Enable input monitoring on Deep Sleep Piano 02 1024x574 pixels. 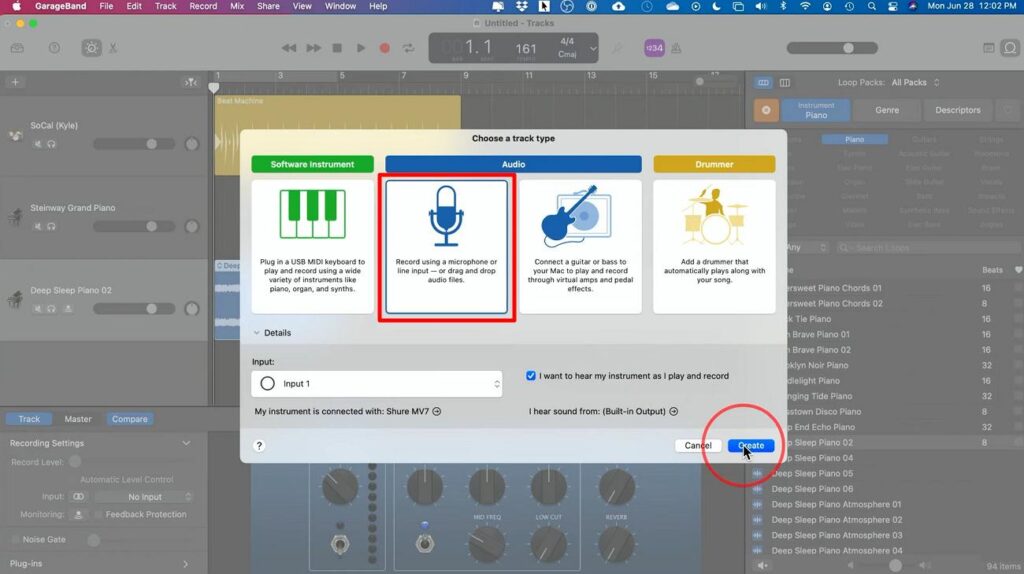click(x=67, y=308)
